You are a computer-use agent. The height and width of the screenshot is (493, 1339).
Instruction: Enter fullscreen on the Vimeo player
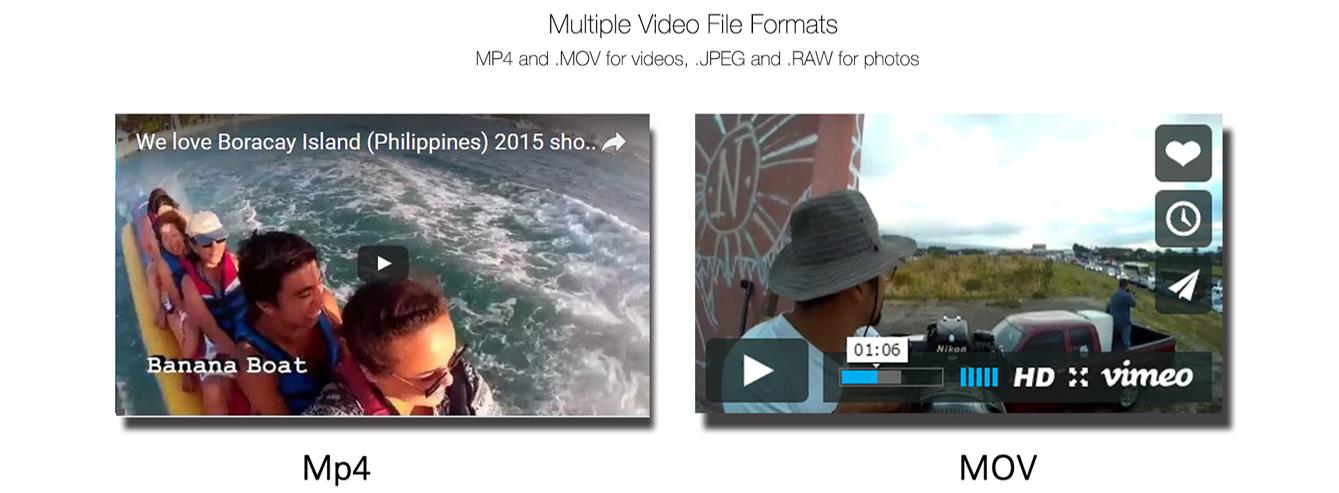(x=1078, y=377)
